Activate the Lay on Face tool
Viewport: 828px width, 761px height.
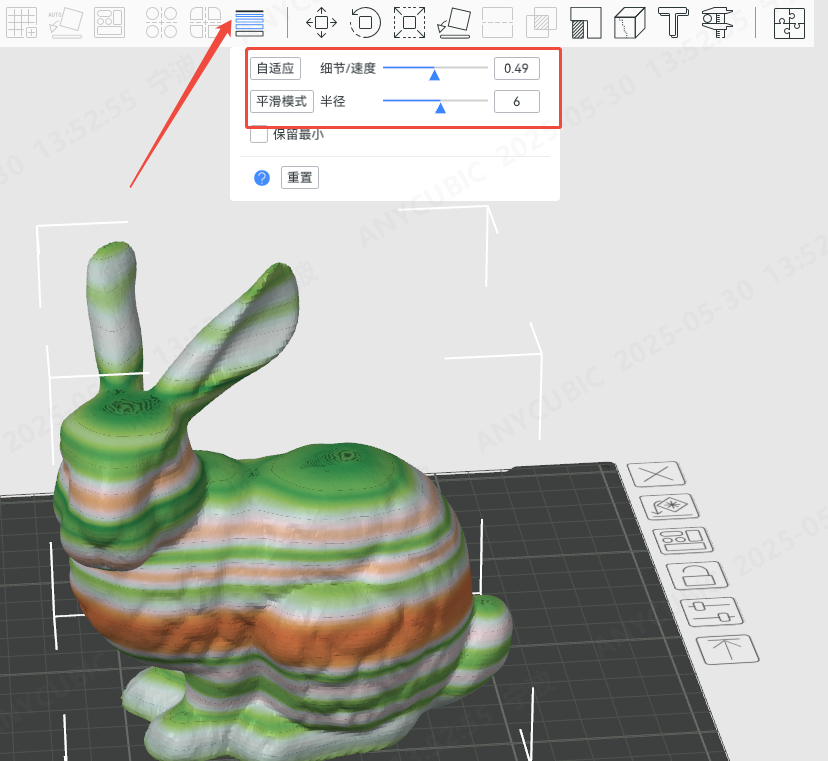point(454,22)
